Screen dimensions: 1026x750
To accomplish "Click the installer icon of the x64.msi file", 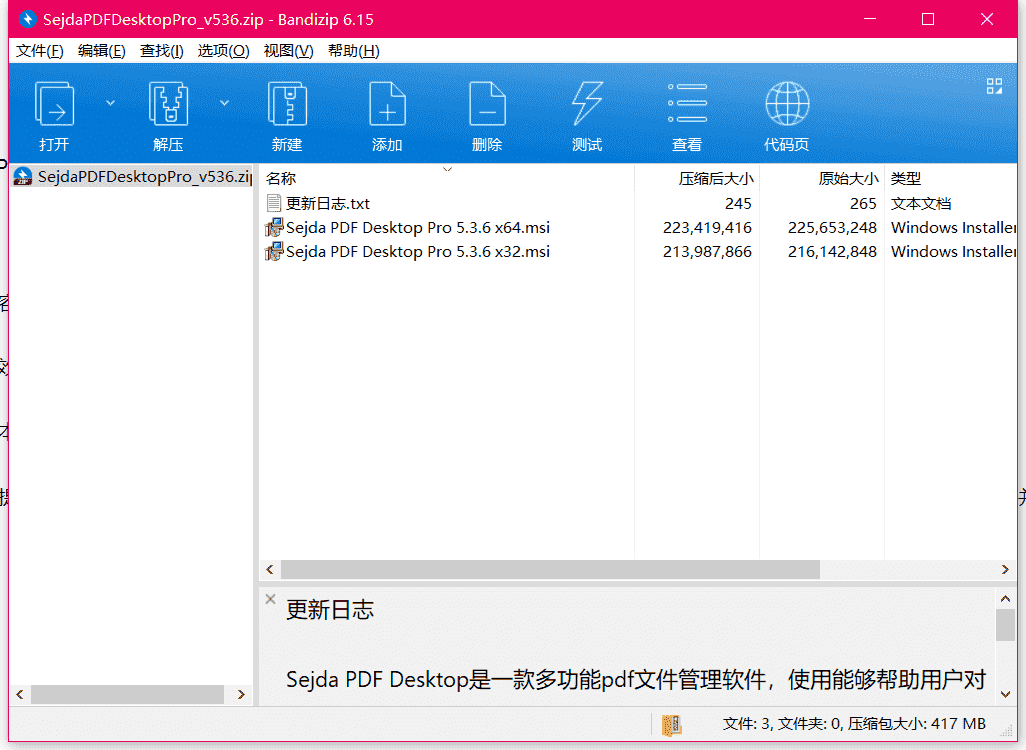I will tap(274, 228).
